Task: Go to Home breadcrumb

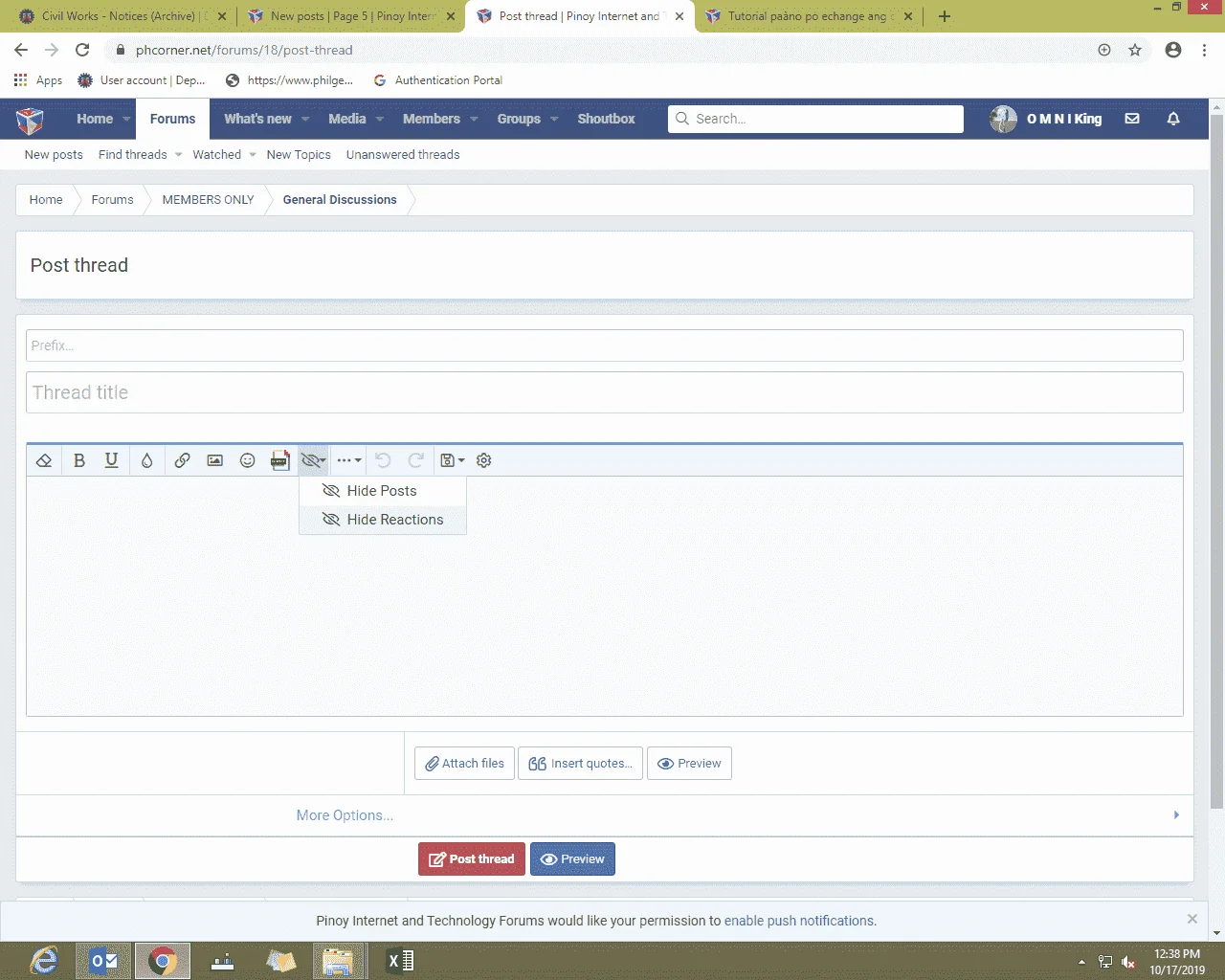Action: click(46, 200)
